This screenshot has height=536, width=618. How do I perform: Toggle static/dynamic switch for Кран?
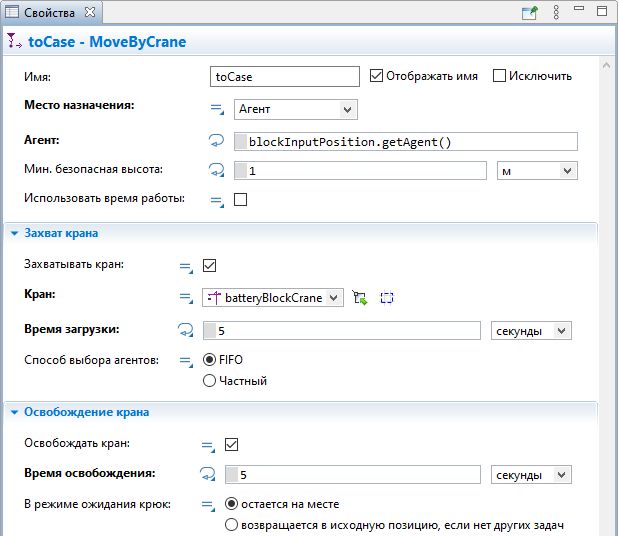(x=186, y=298)
